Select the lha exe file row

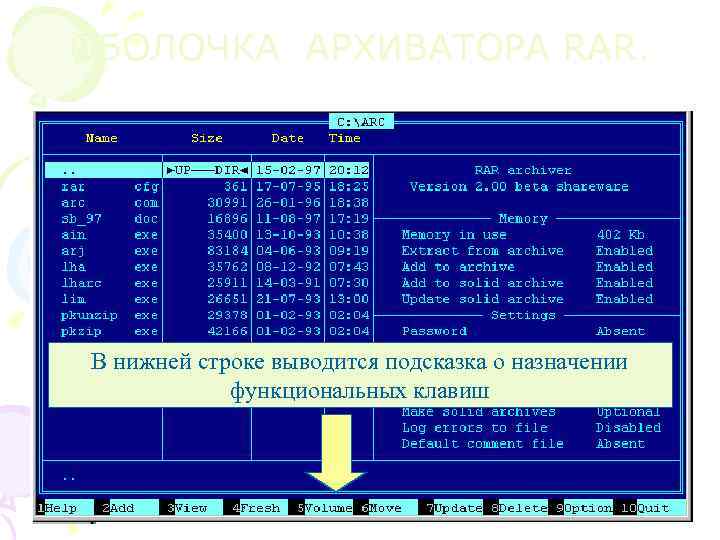pyautogui.click(x=207, y=267)
